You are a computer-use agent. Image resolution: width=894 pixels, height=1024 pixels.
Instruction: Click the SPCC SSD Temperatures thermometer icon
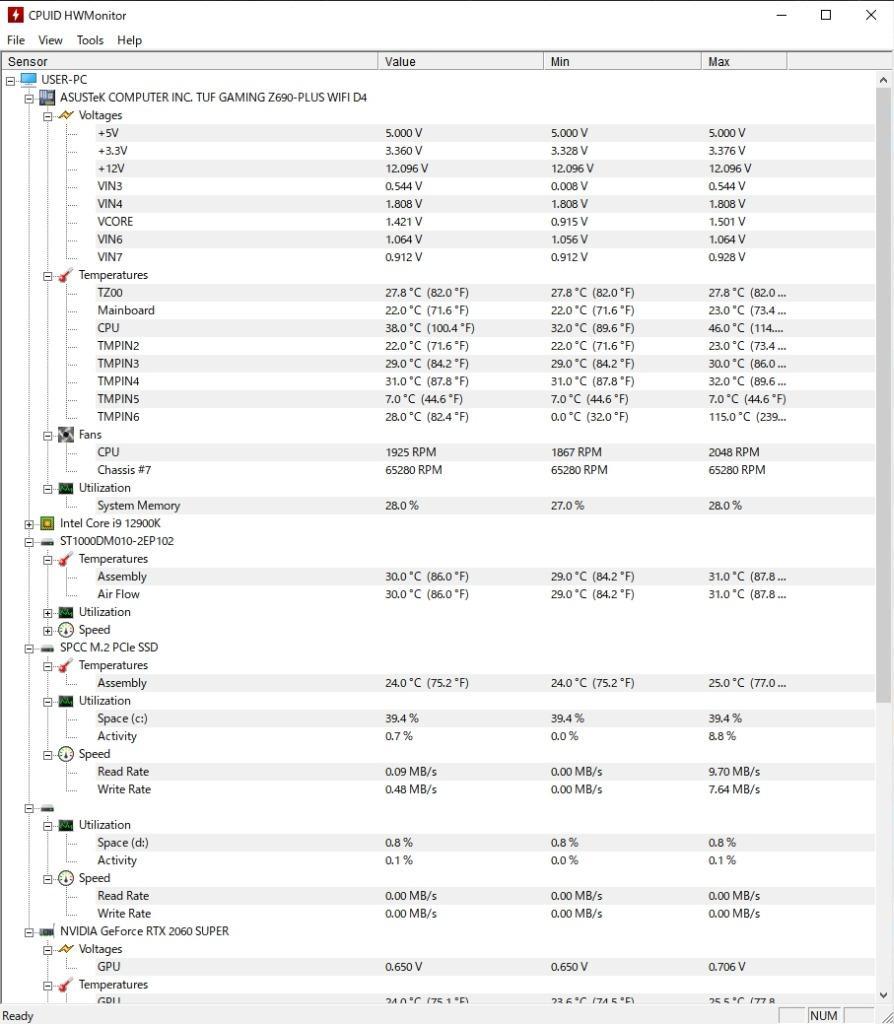[x=66, y=665]
